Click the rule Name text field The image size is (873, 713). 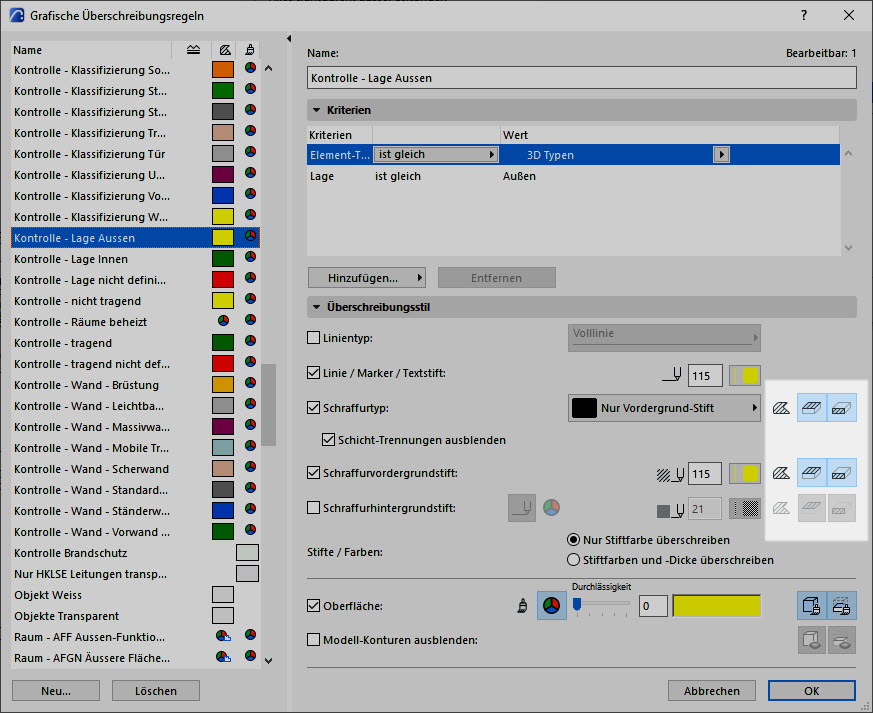pos(582,78)
